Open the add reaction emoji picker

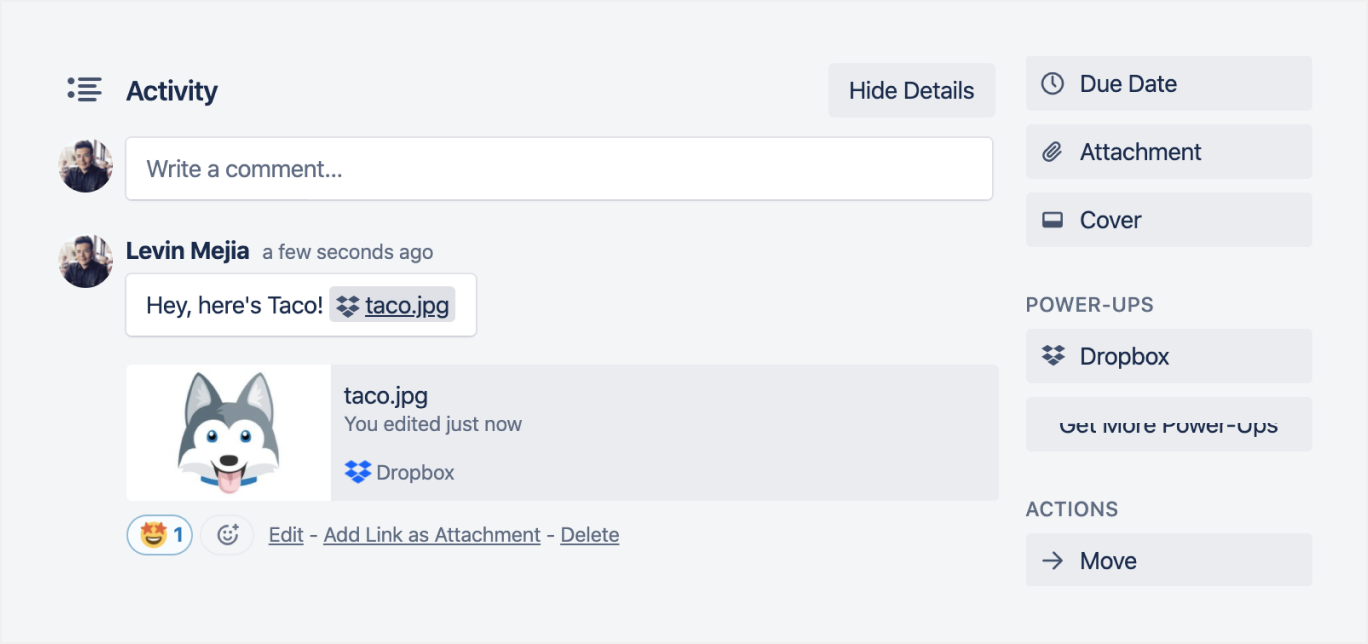tap(227, 535)
